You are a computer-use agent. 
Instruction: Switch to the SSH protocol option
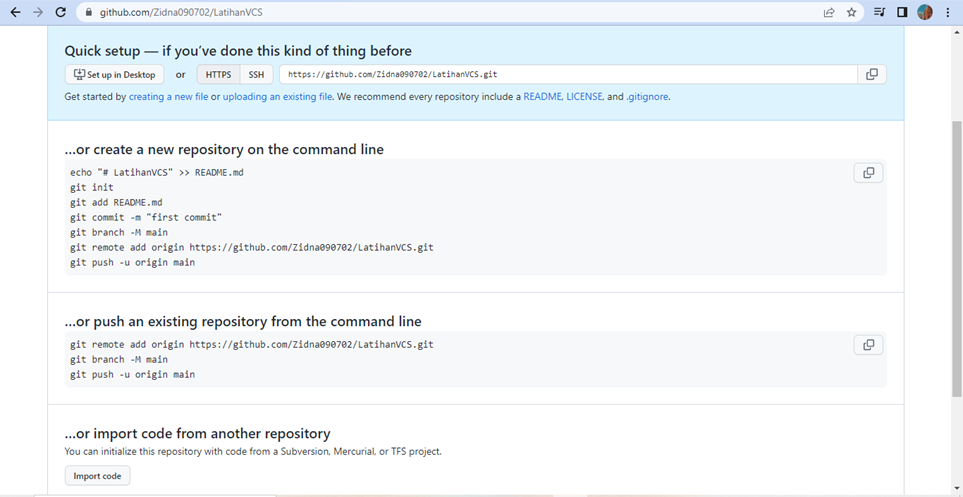(x=256, y=74)
